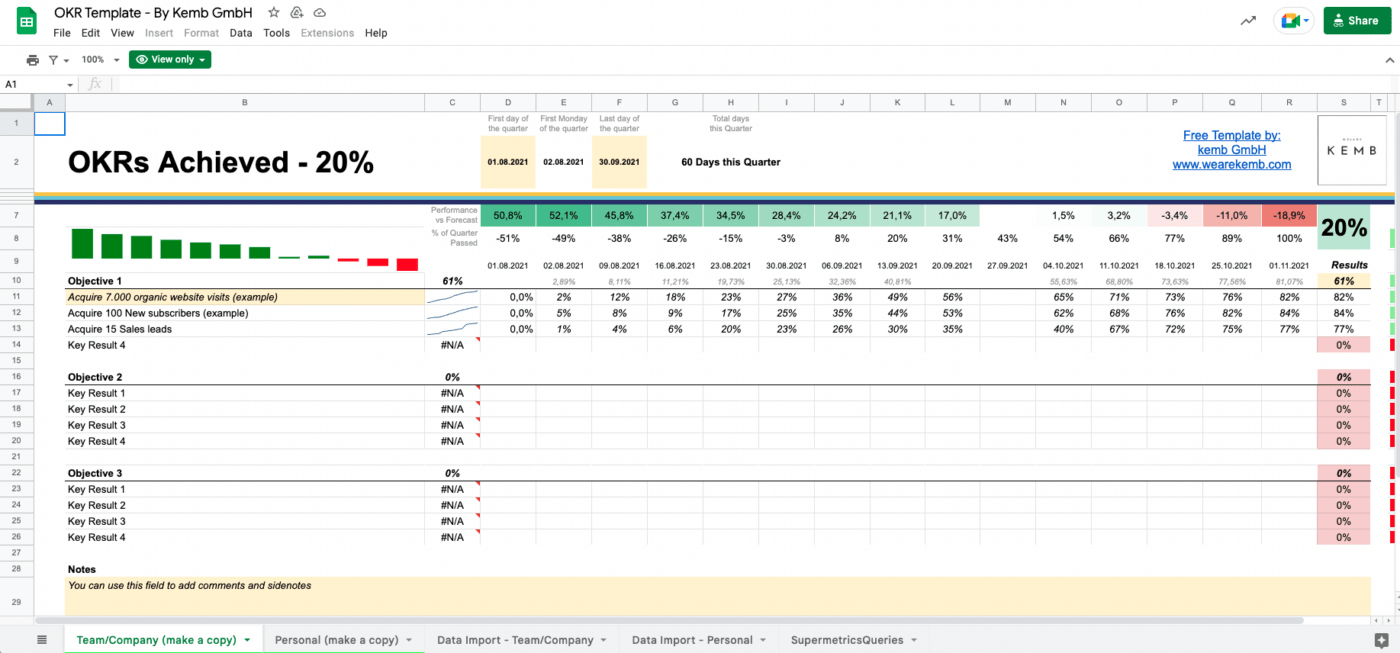Screen dimensions: 1400x653
Task: Click the green 20% results cell
Action: 1343,229
